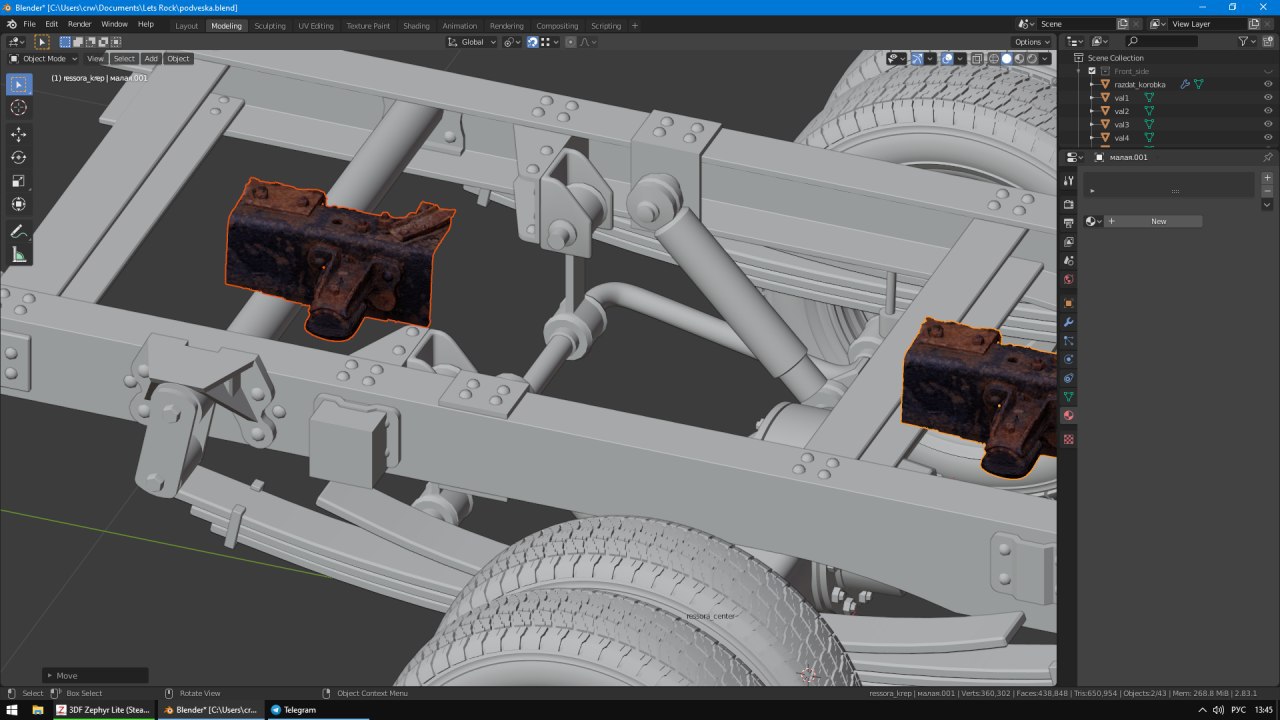Open the Object Constraints properties tab
The width and height of the screenshot is (1280, 720).
point(1068,378)
